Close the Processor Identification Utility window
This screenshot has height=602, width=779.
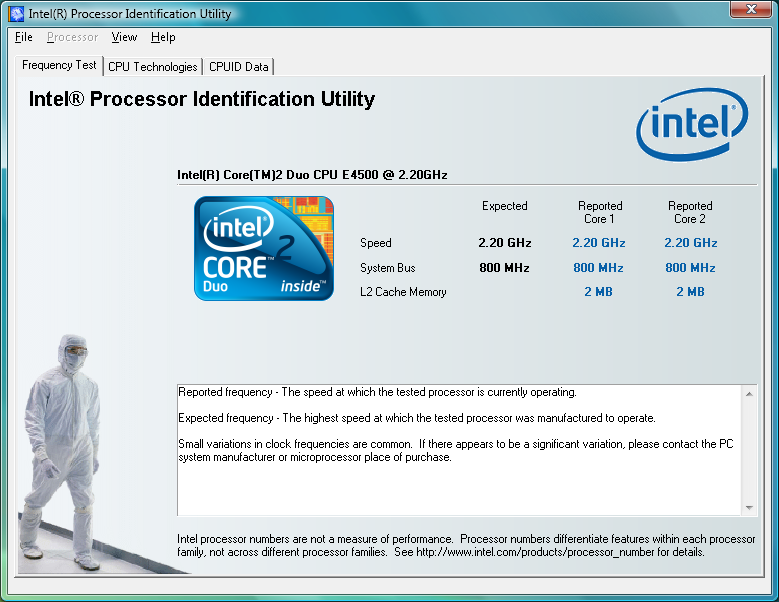[x=751, y=9]
